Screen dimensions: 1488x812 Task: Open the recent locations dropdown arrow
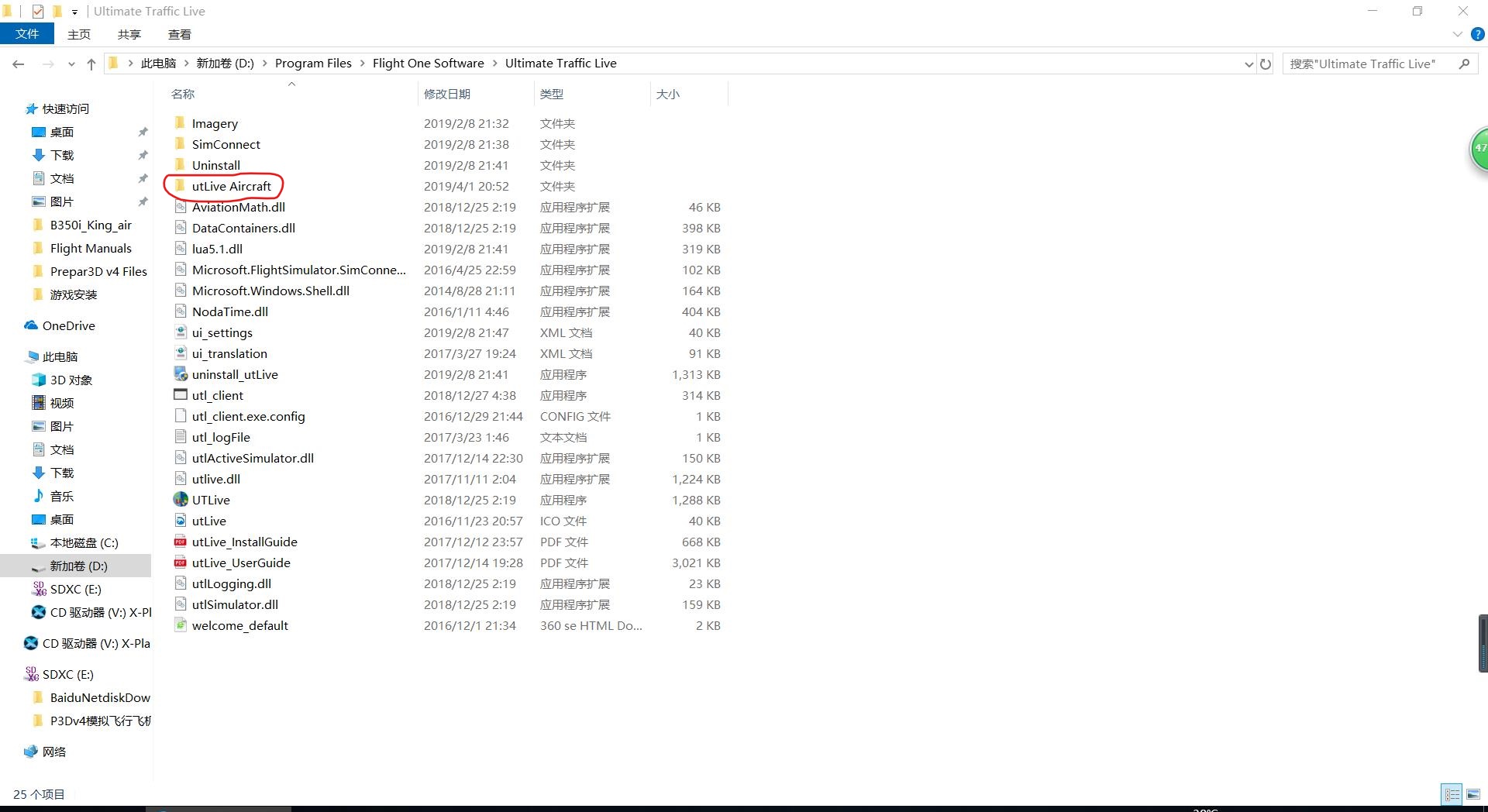click(71, 64)
